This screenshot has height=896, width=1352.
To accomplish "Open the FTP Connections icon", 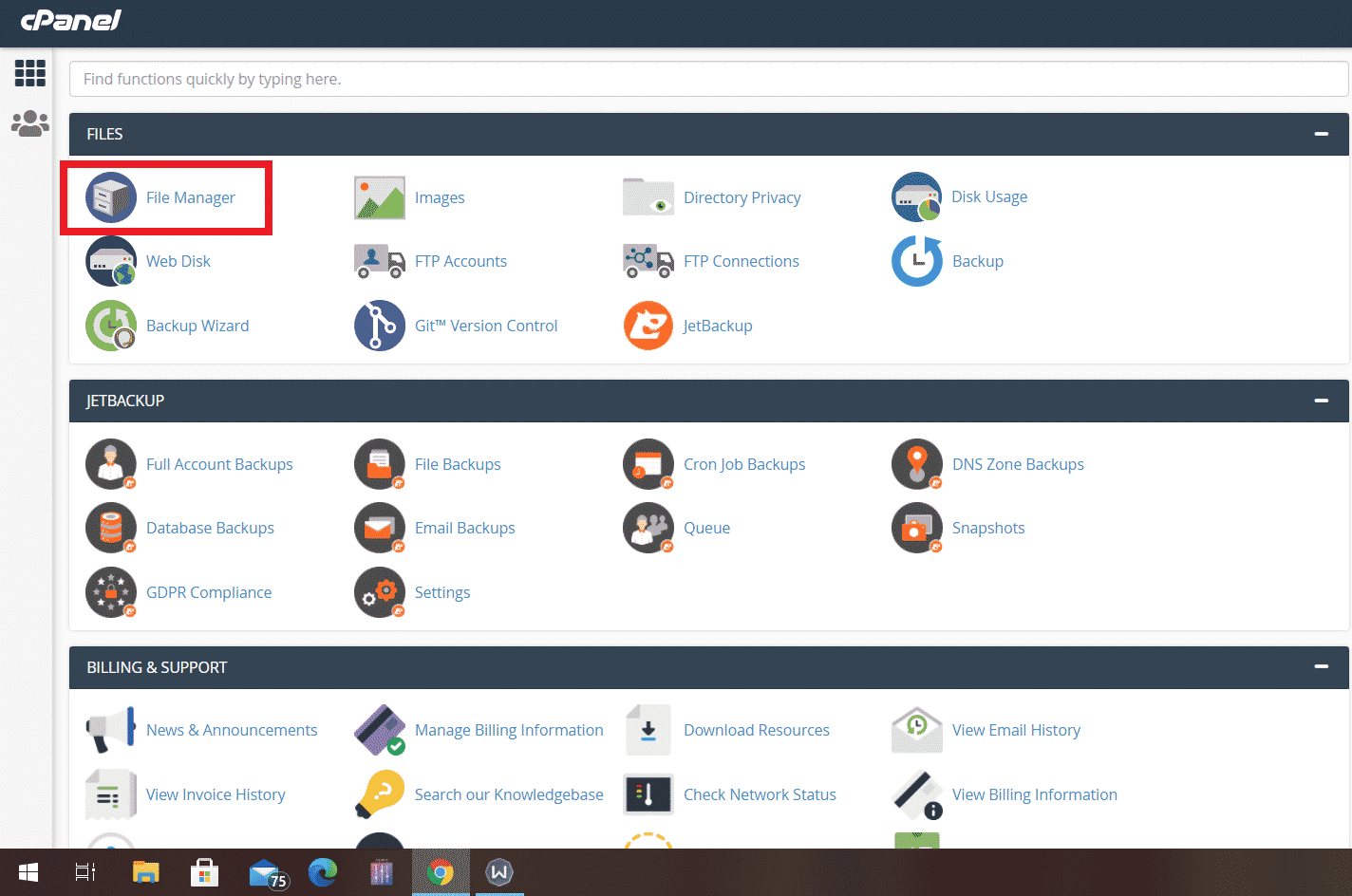I will 648,261.
